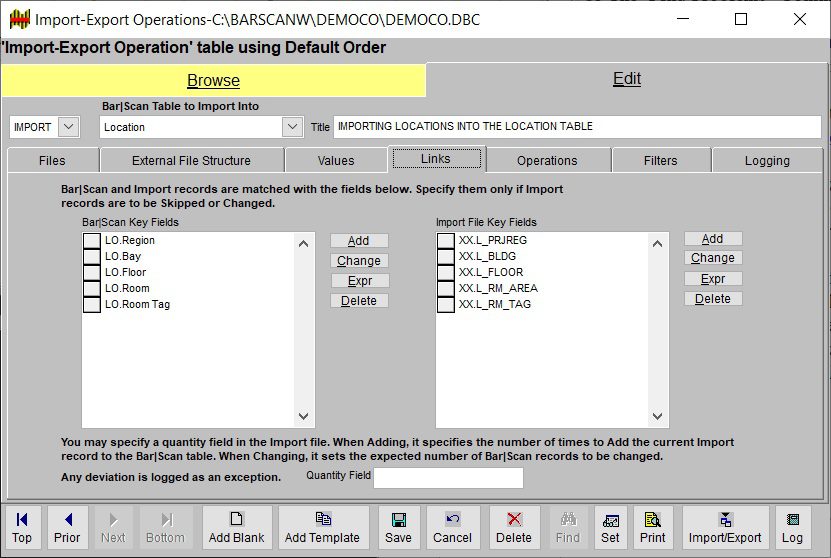
Task: Select the LO.Region list entry text
Action: 130,241
